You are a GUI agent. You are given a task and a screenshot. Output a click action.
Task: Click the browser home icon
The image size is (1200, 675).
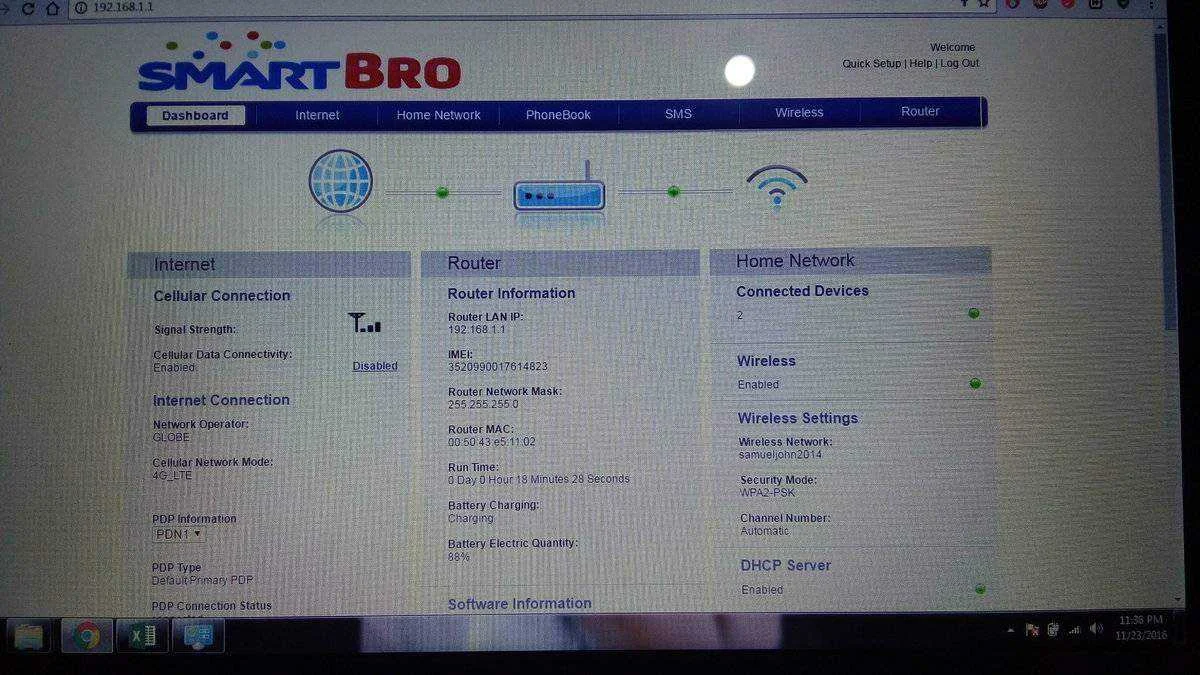[x=52, y=7]
